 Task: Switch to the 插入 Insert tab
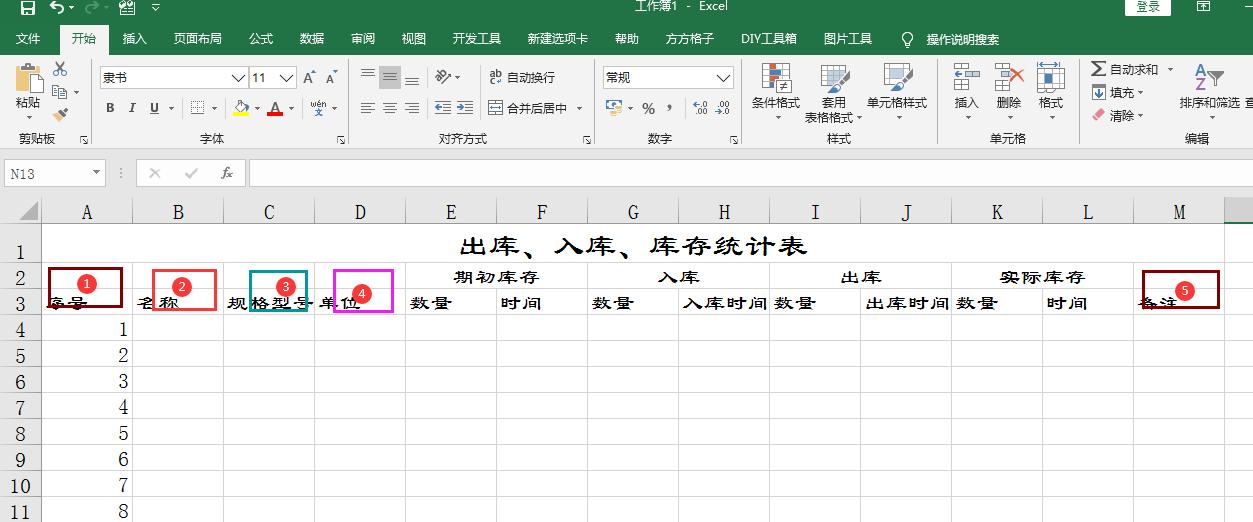point(135,39)
